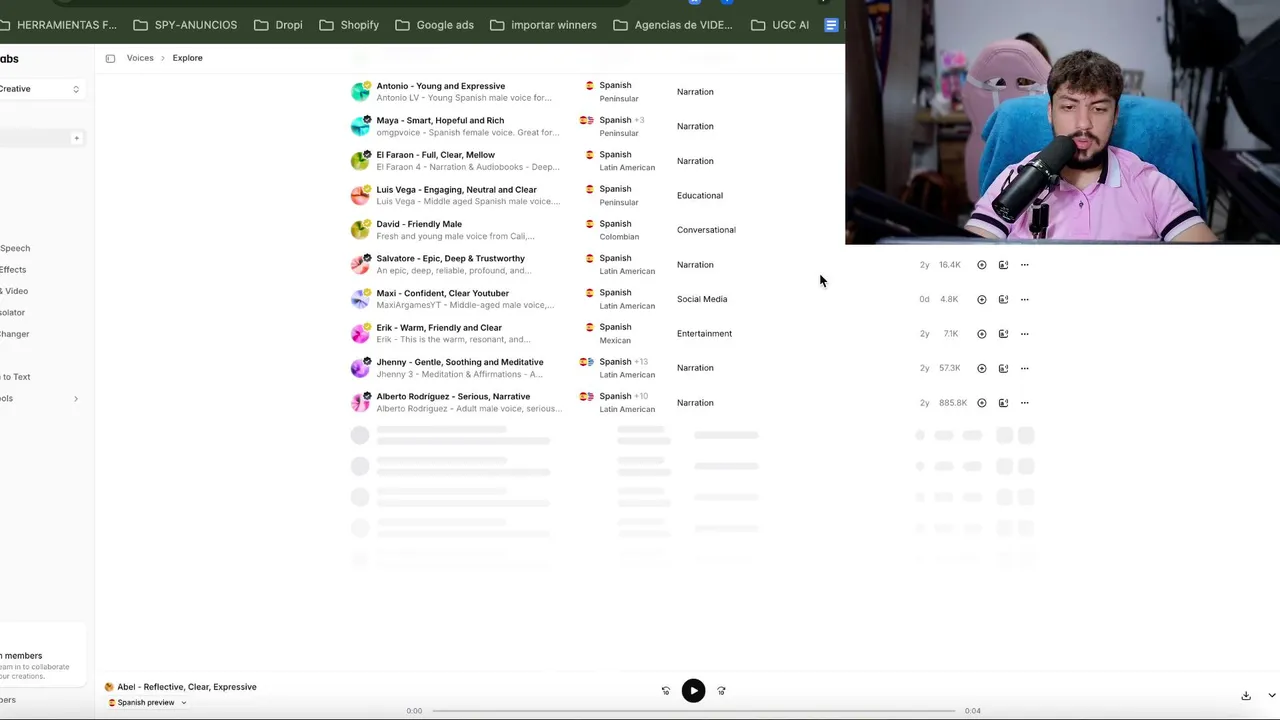1280x720 pixels.
Task: Add Jhenny voice using its plus circle icon
Action: [x=981, y=368]
